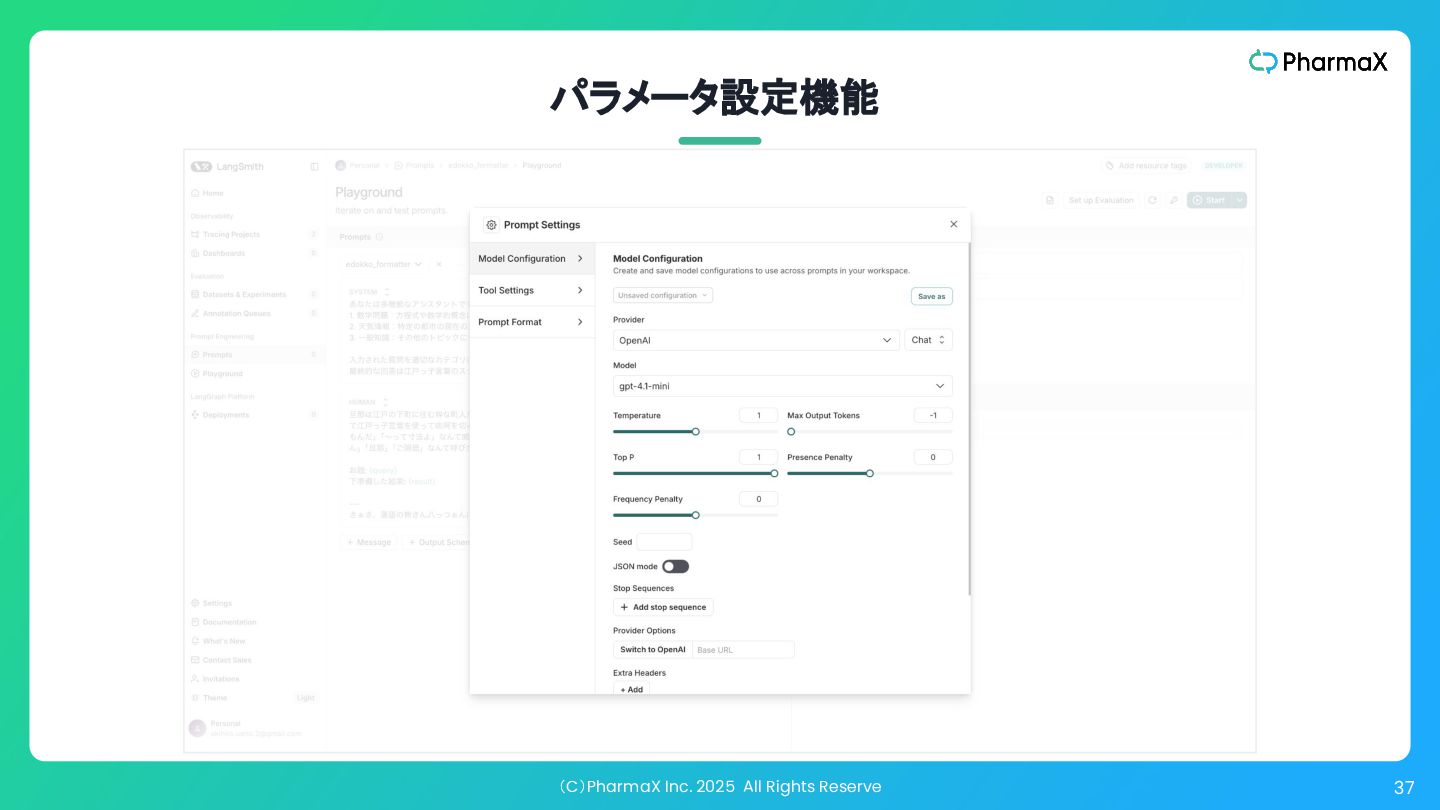Click the Top P value field
The height and width of the screenshot is (810, 1440).
758,457
